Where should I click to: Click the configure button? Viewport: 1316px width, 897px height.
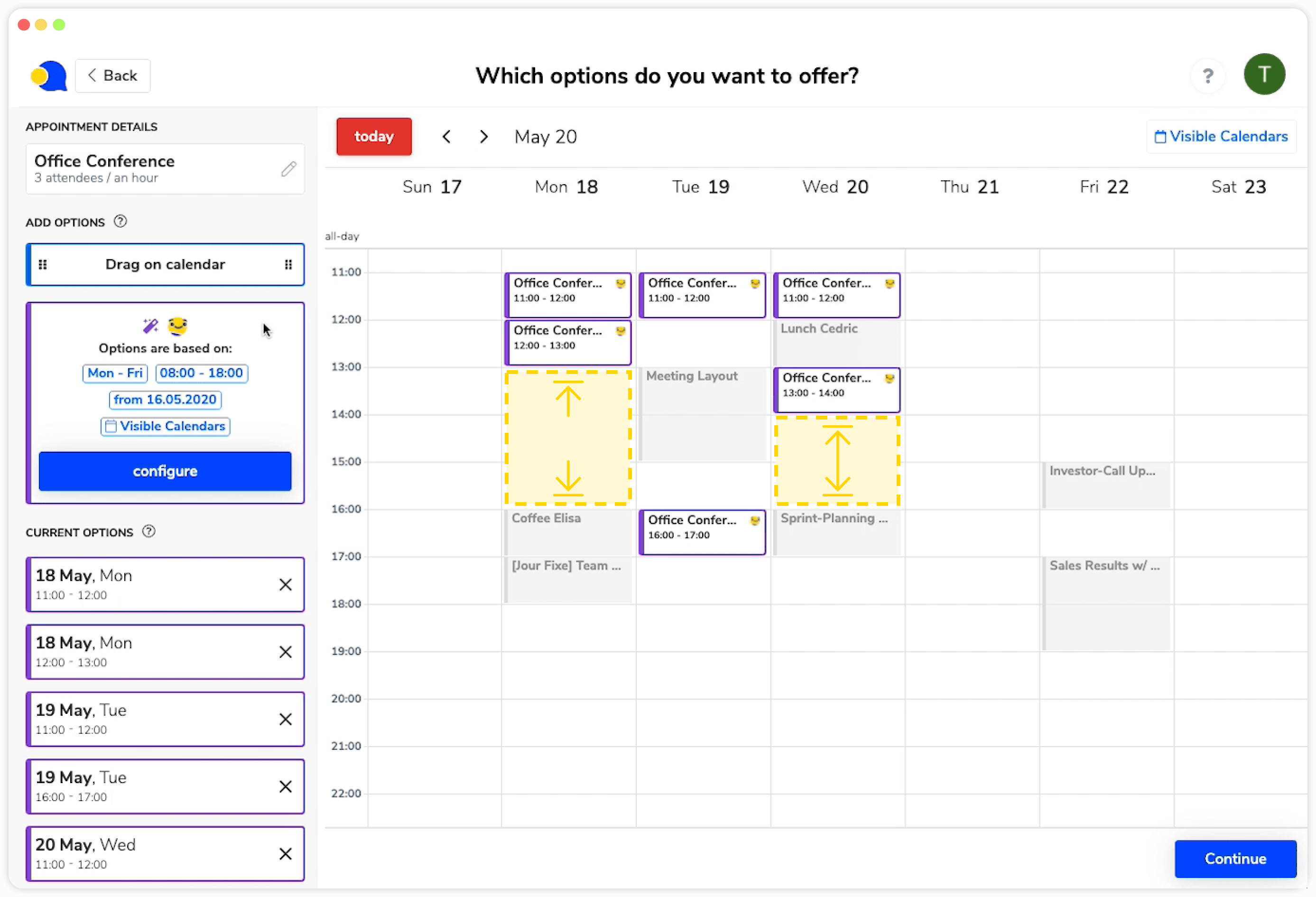165,471
